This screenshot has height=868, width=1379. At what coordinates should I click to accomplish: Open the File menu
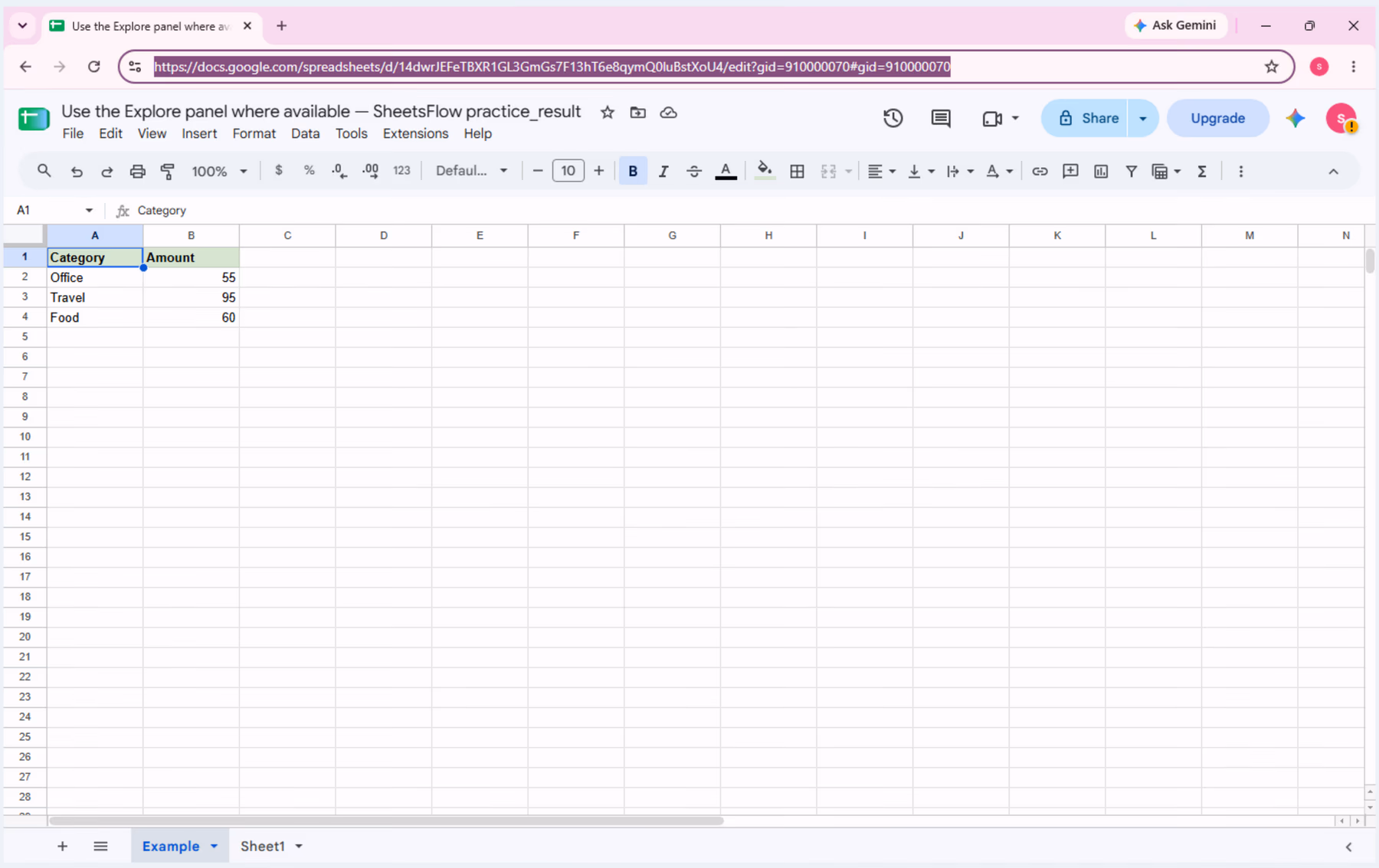(x=73, y=133)
